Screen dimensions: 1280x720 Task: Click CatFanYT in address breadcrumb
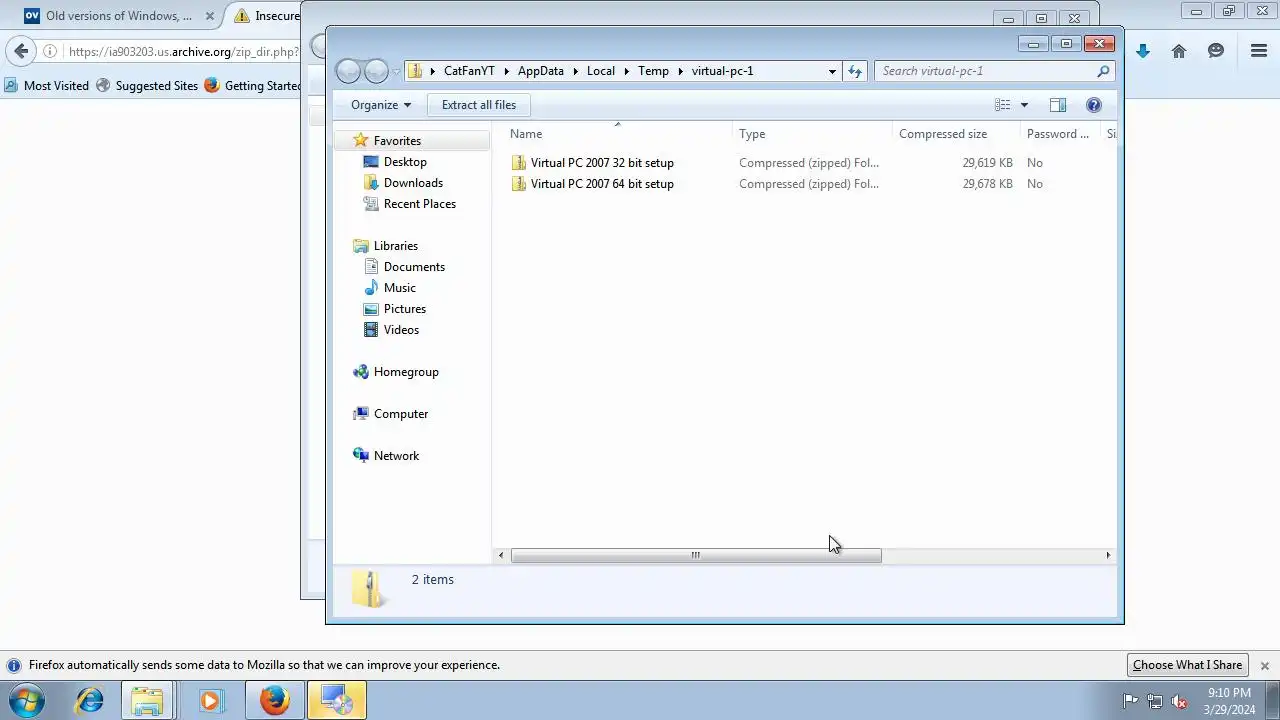pyautogui.click(x=469, y=71)
